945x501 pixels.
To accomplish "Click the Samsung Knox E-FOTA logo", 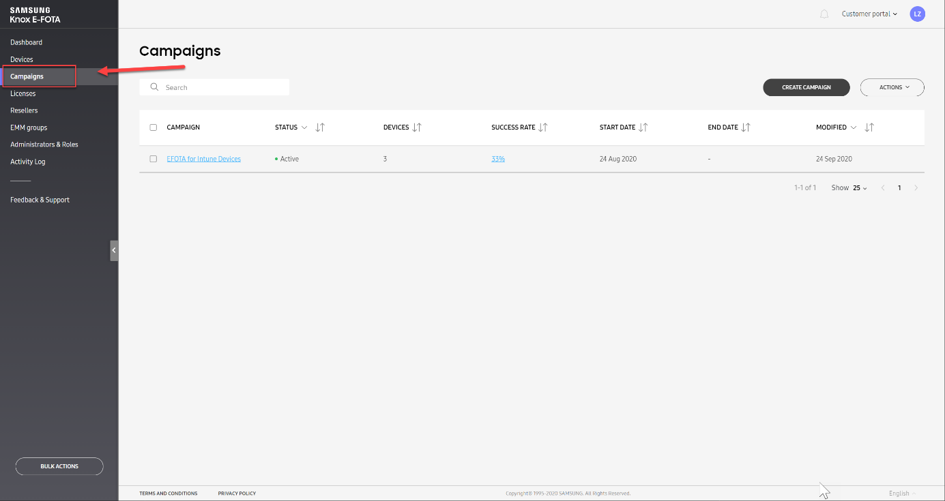I will 35,15.
